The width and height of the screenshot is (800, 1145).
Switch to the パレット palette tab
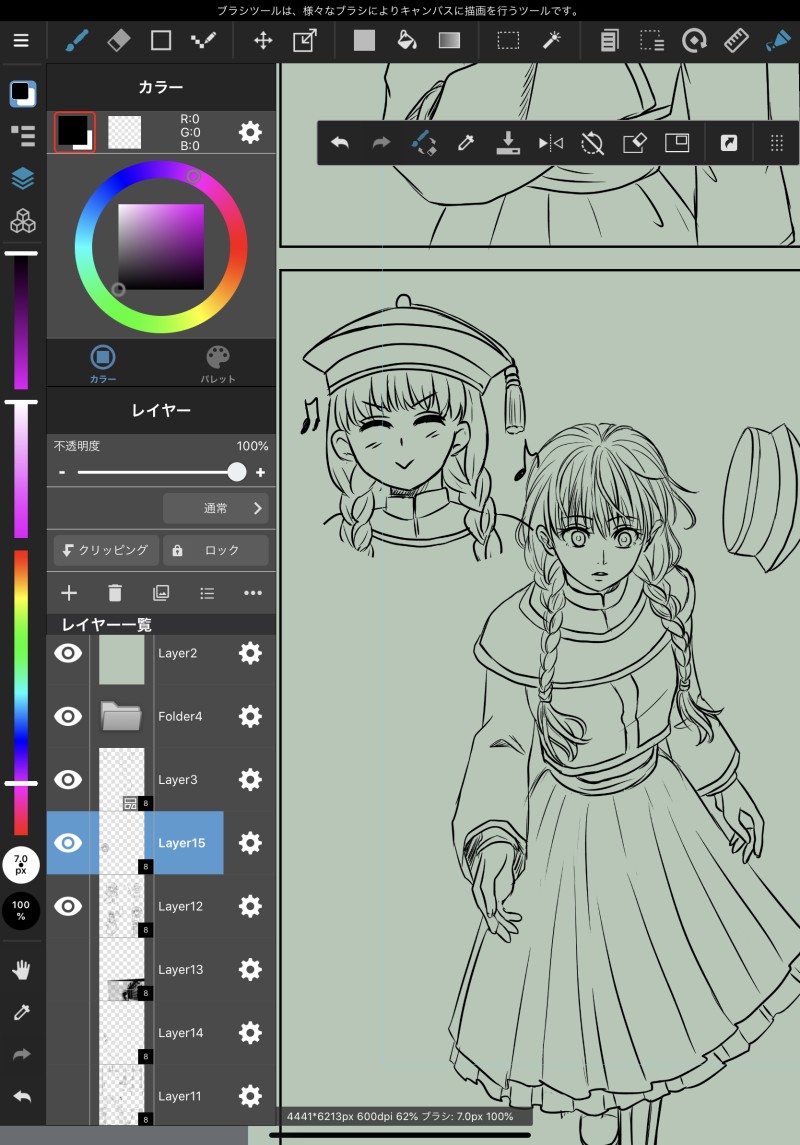point(218,364)
